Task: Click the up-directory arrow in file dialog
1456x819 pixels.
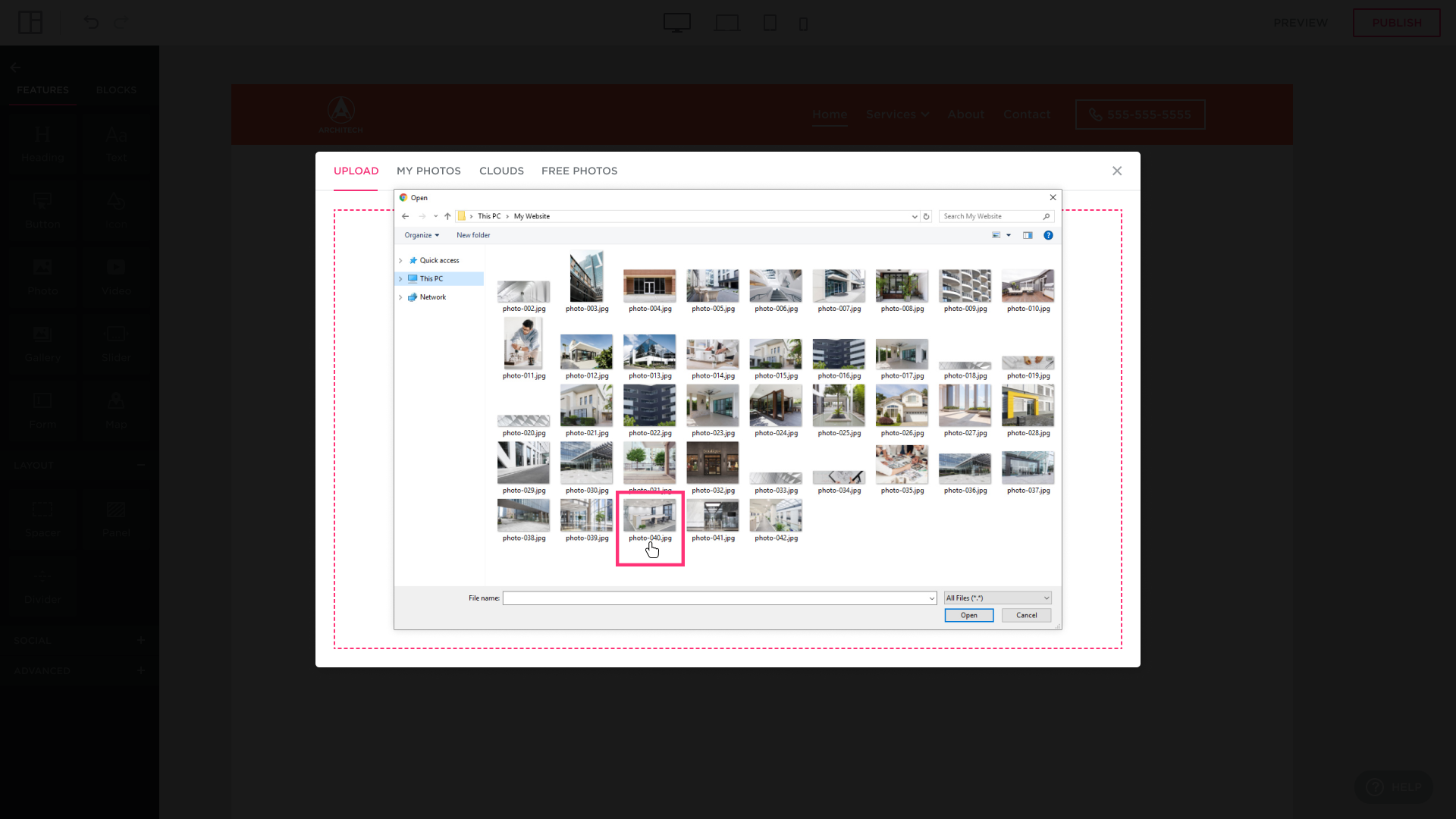Action: tap(447, 216)
